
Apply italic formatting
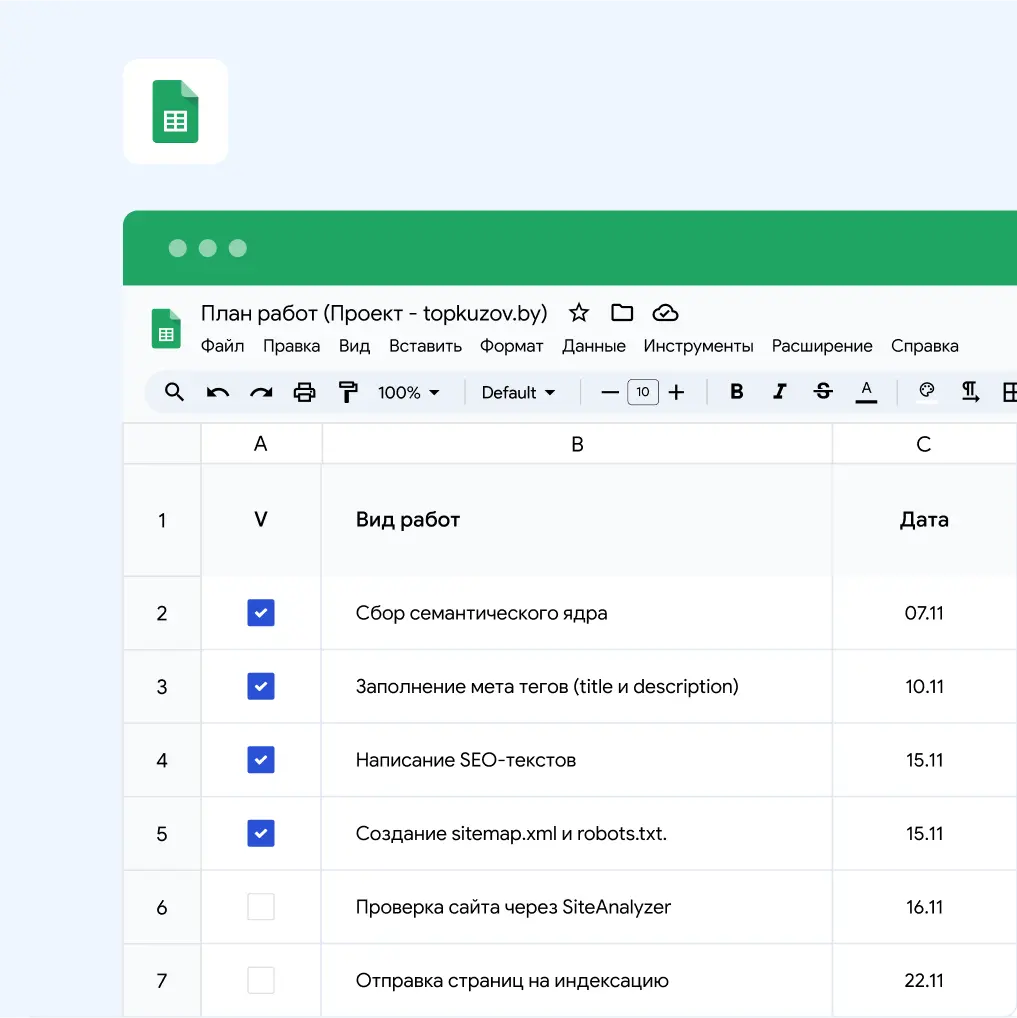click(x=780, y=392)
